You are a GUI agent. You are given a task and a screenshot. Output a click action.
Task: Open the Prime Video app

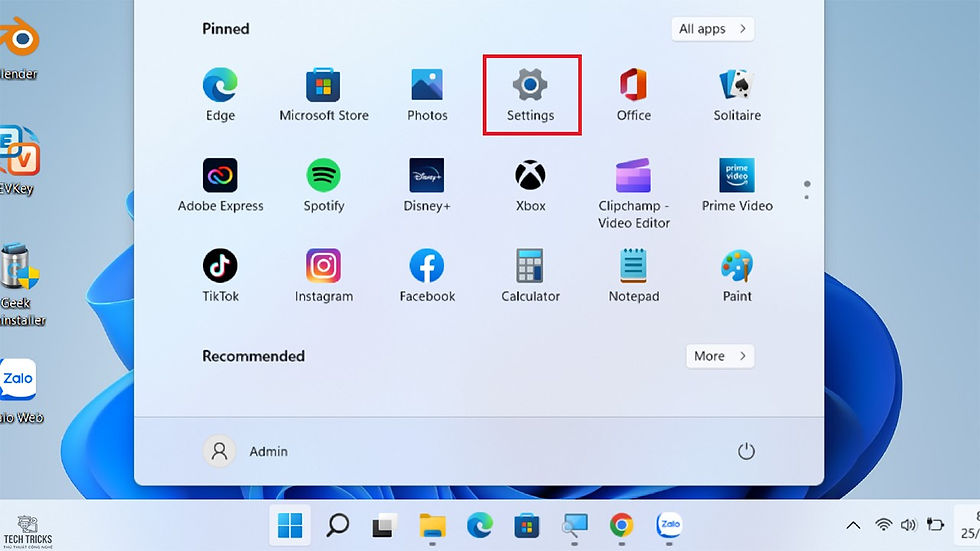[x=737, y=186]
